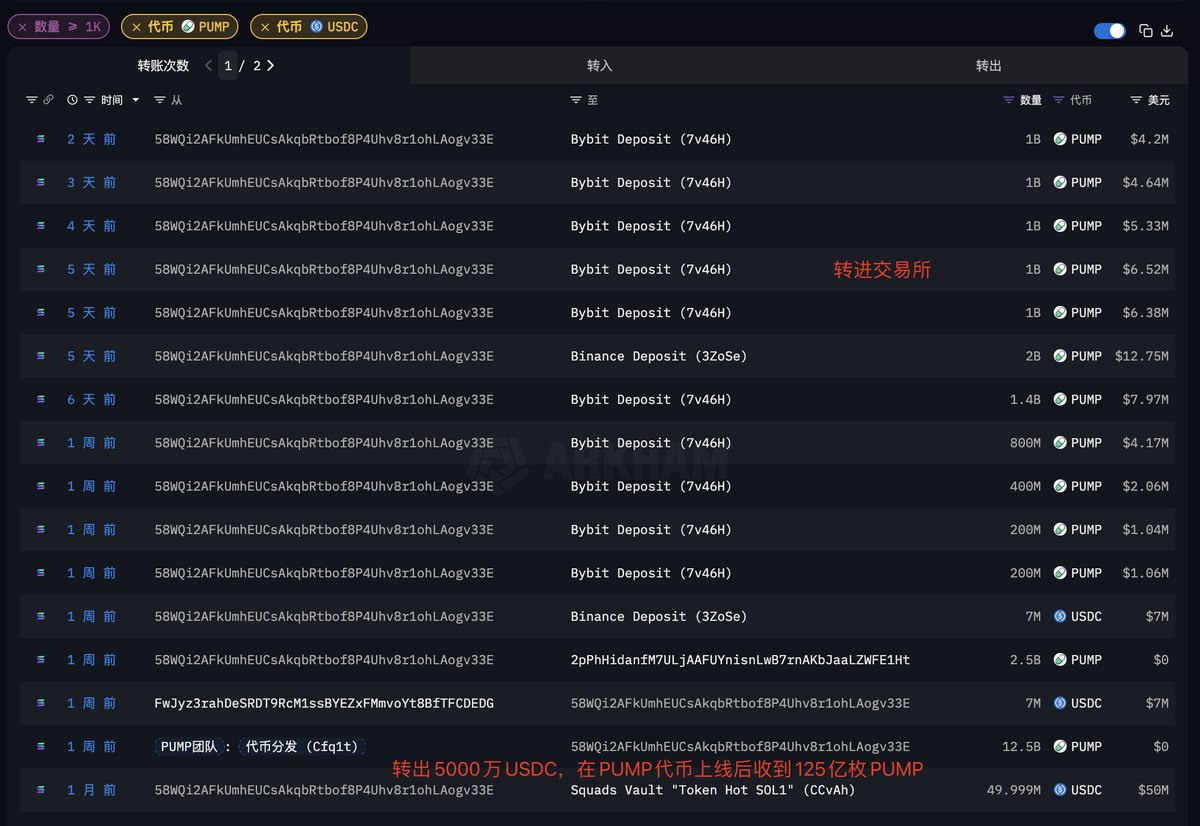1200x826 pixels.
Task: Click the $12.75M value cell
Action: (x=1142, y=356)
